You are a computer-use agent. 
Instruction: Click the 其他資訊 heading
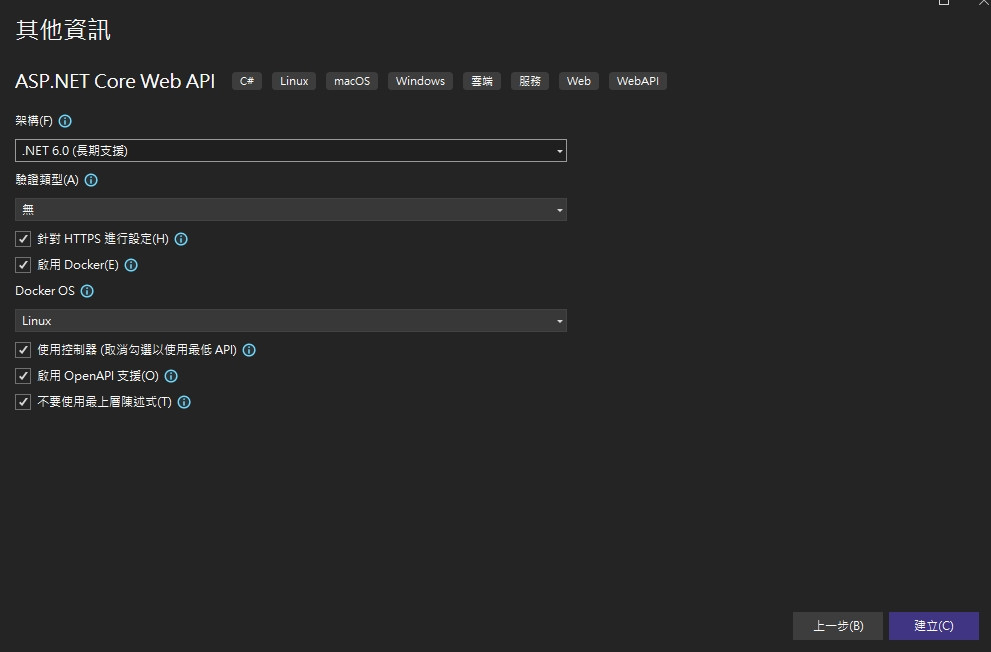click(63, 30)
